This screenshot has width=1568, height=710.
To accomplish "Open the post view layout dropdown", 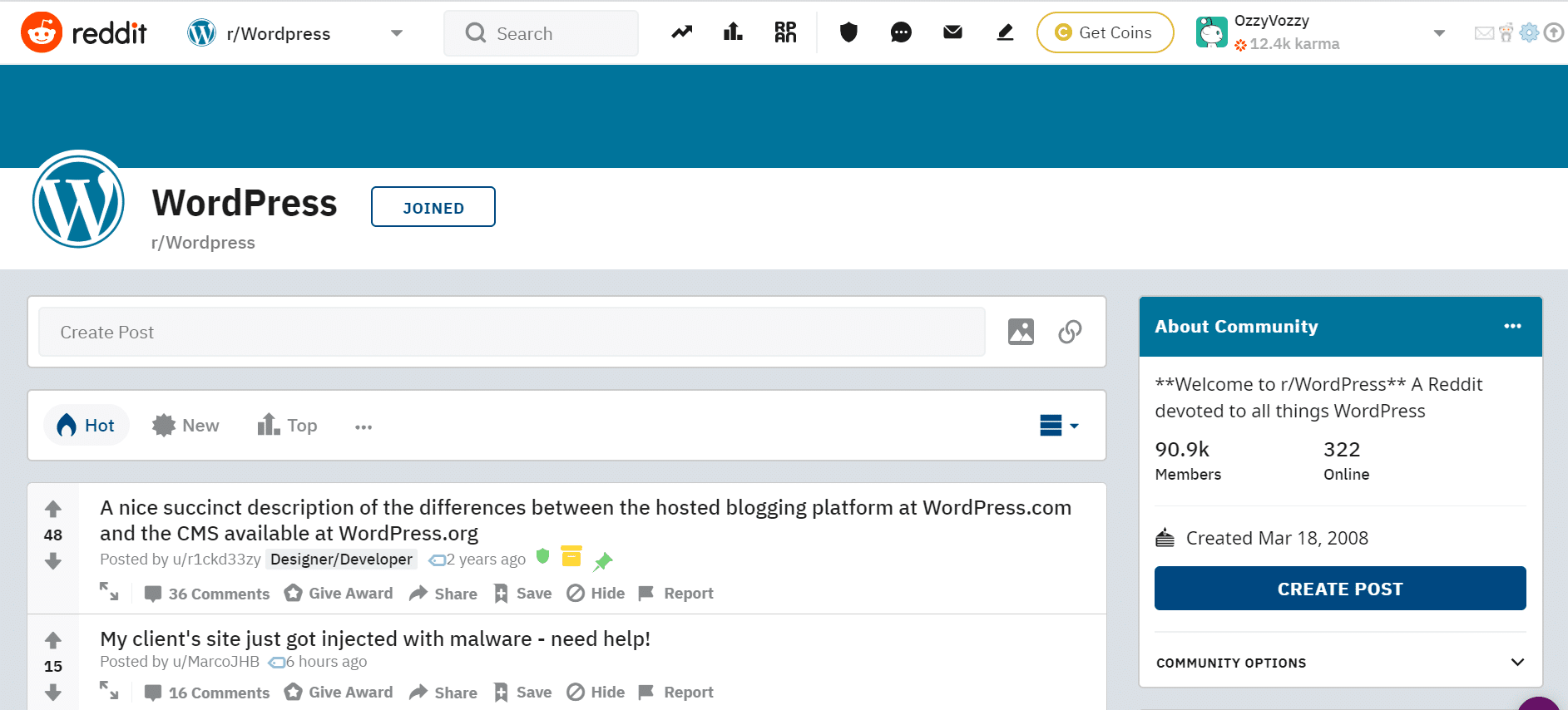I will tap(1058, 426).
